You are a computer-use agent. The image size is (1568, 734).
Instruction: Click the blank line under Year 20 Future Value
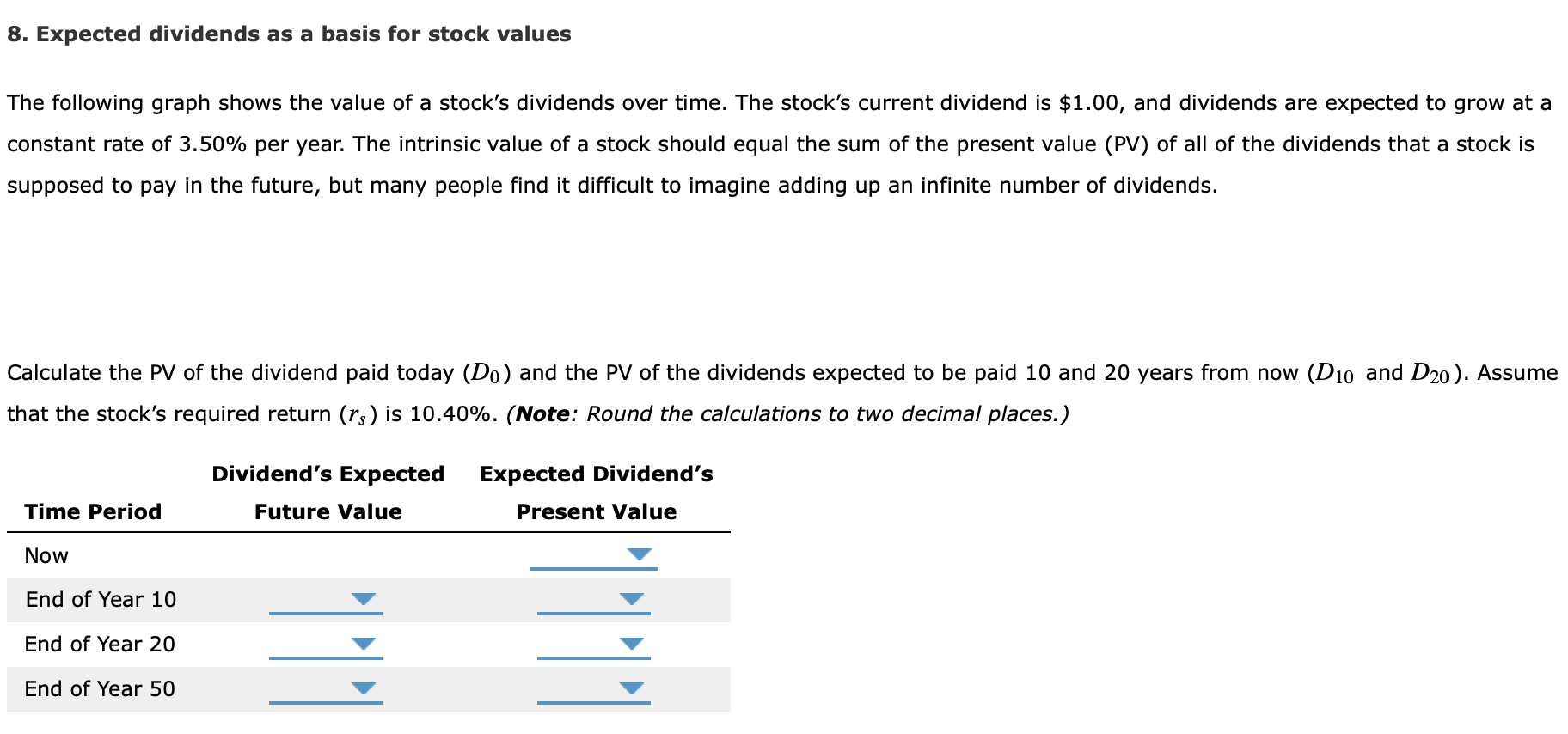coord(325,658)
